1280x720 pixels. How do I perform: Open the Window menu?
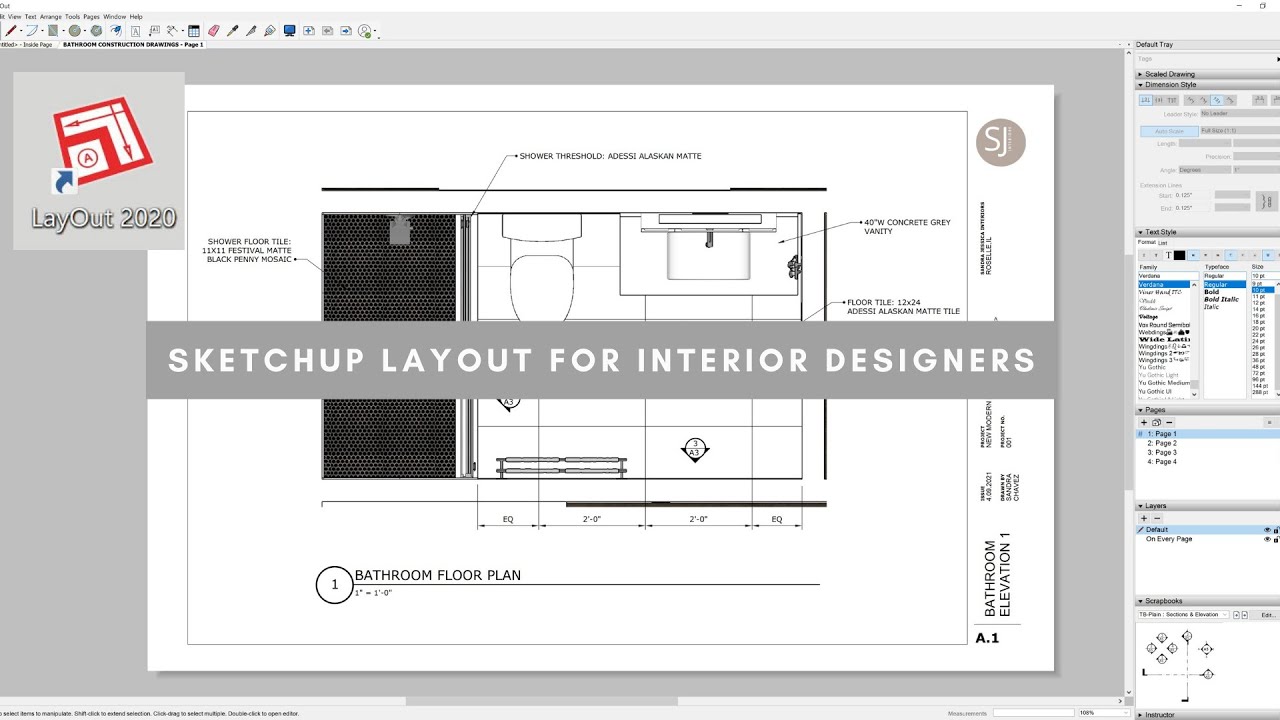tap(115, 17)
